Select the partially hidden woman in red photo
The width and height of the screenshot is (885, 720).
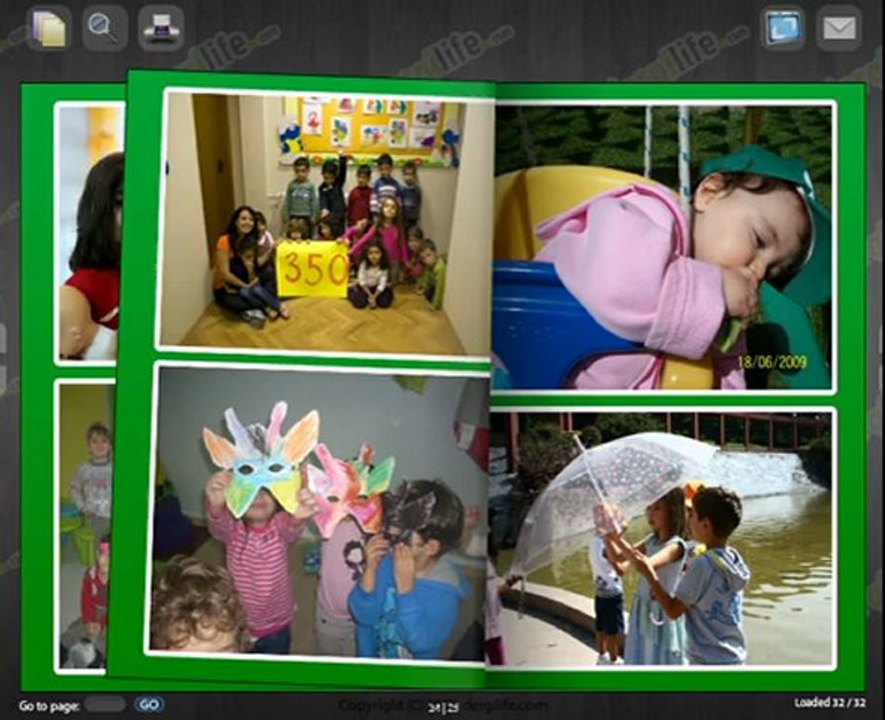tap(90, 232)
